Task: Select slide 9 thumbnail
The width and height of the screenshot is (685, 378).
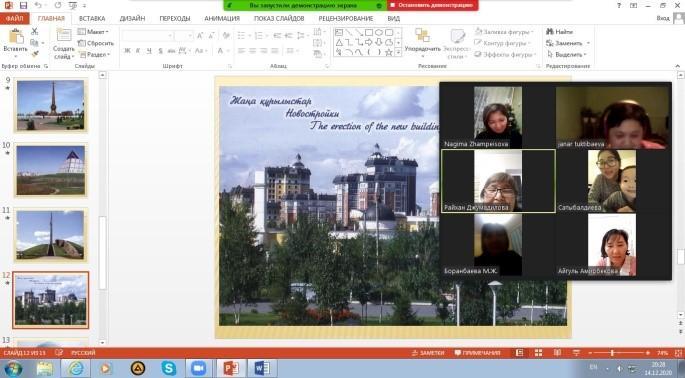Action: tap(50, 105)
